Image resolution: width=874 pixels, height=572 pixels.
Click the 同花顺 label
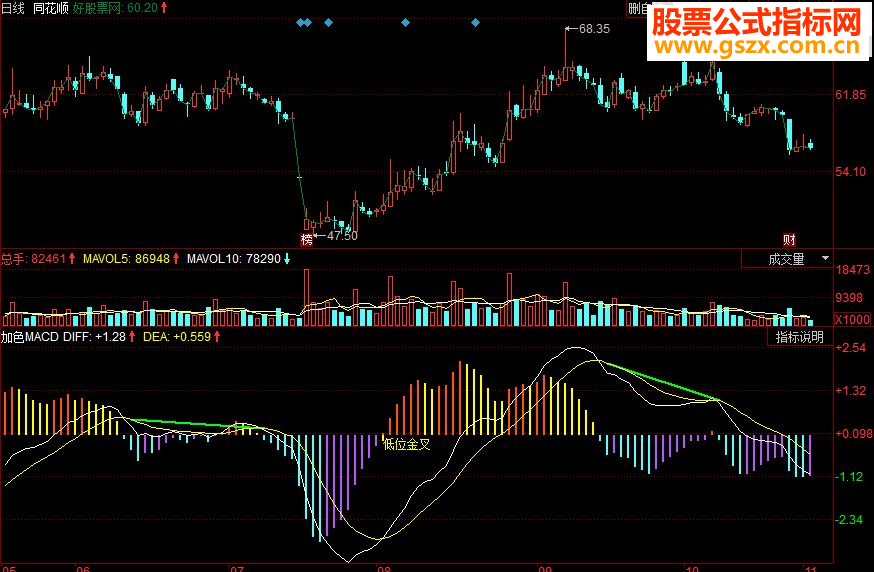coord(51,8)
